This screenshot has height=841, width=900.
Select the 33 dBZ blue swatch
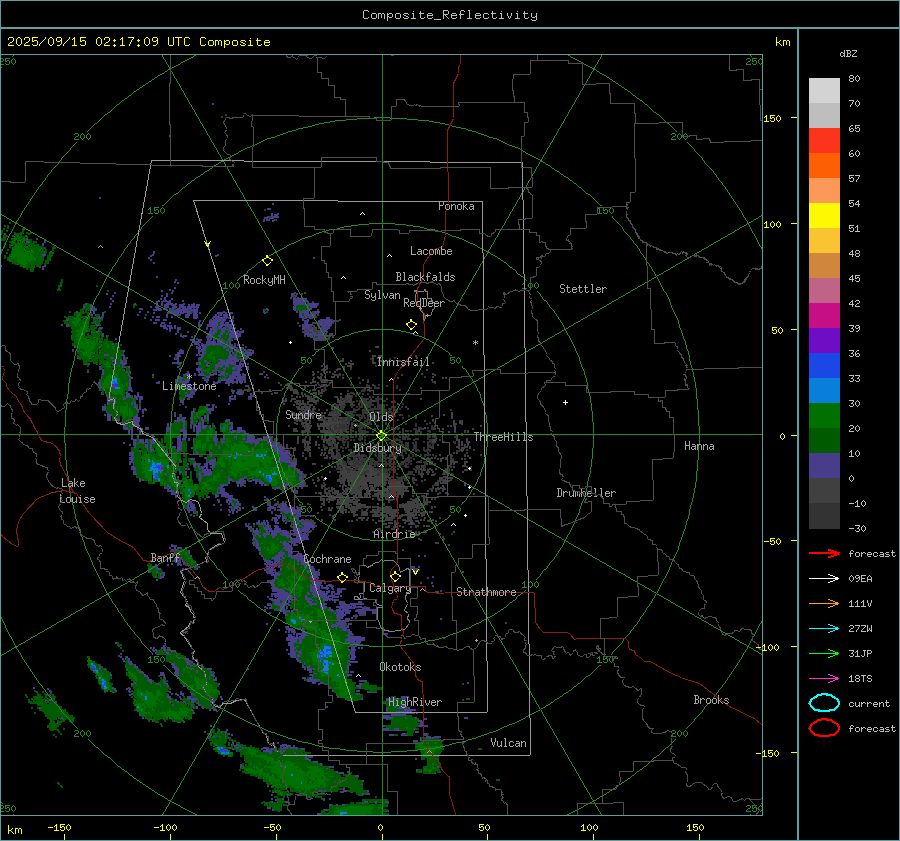(824, 365)
